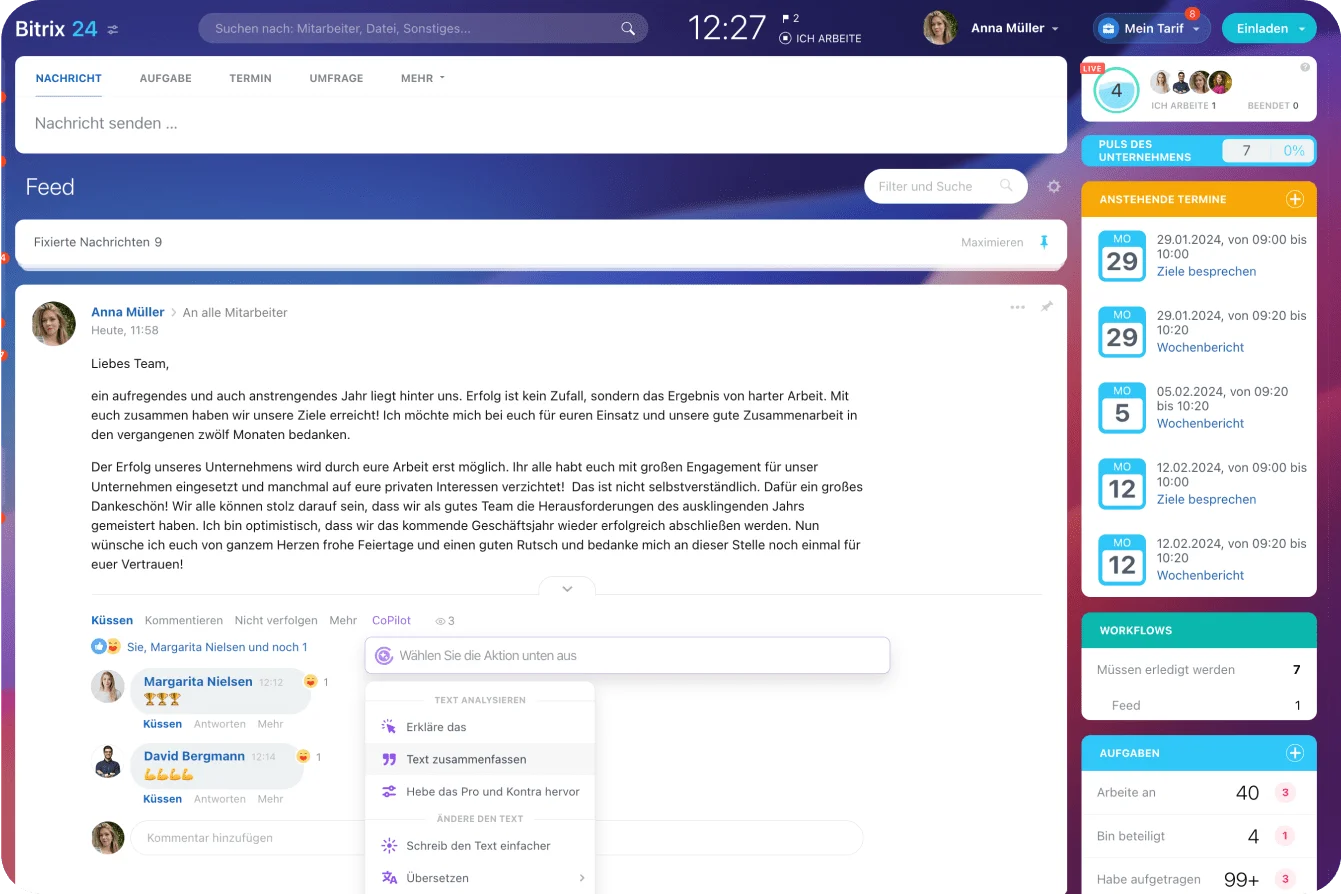
Task: Open feed settings gear icon
Action: click(1053, 186)
